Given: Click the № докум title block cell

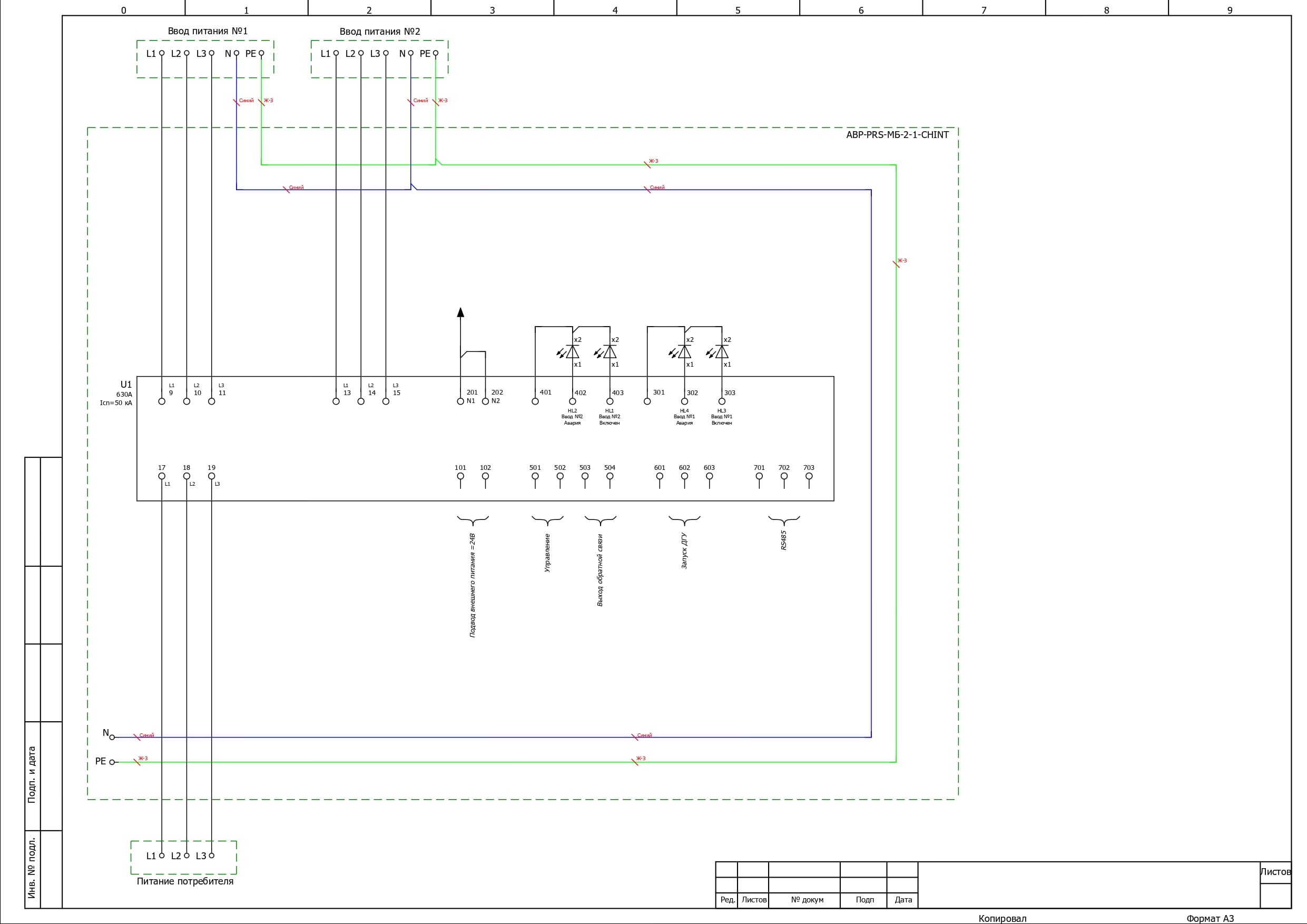Looking at the screenshot, I should 807,900.
